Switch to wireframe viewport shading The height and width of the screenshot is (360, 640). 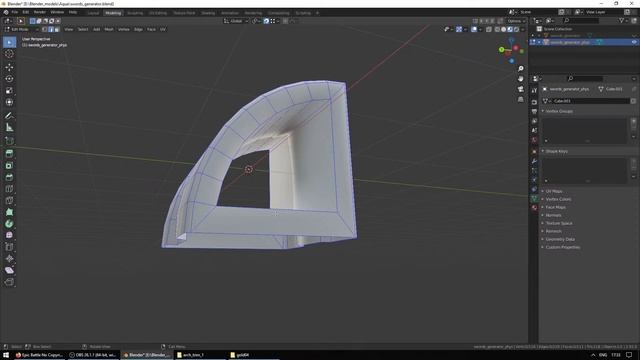pyautogui.click(x=497, y=29)
